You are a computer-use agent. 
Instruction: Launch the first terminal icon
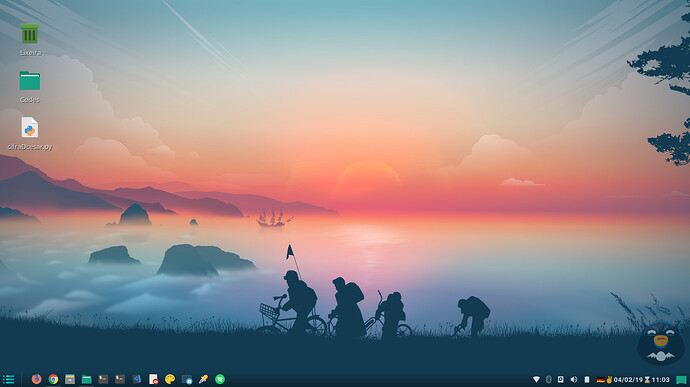[103, 379]
